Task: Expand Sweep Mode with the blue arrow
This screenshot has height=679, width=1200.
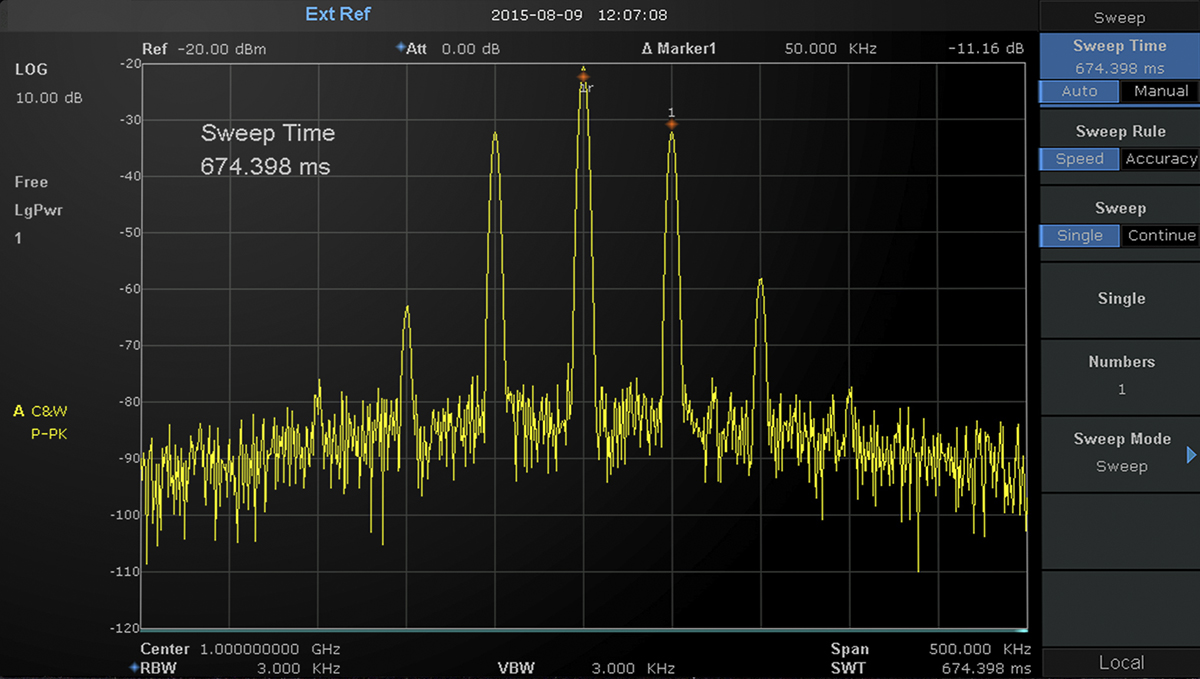Action: [x=1191, y=455]
